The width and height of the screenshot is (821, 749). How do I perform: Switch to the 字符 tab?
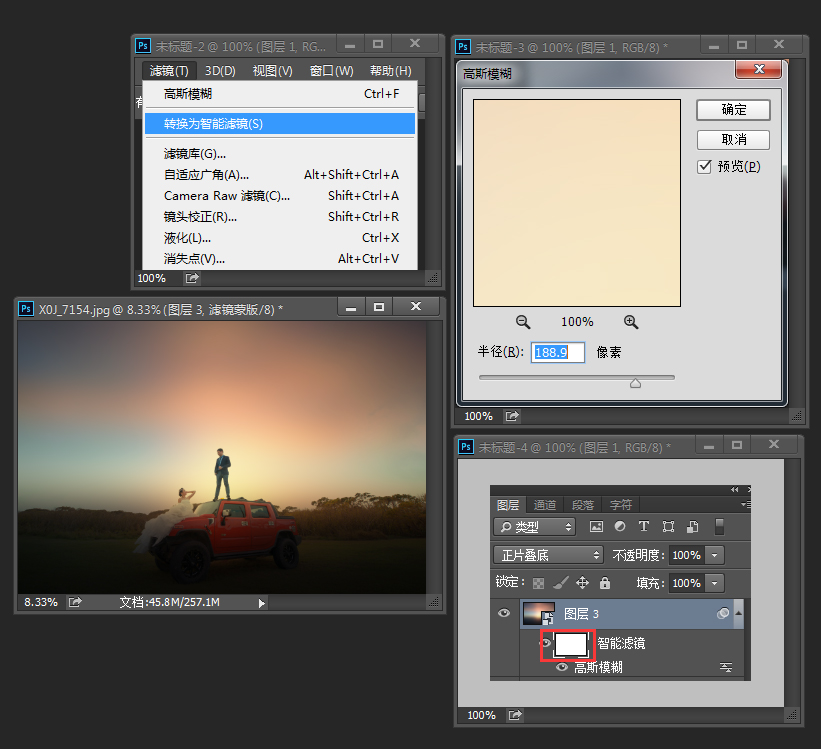[x=620, y=504]
